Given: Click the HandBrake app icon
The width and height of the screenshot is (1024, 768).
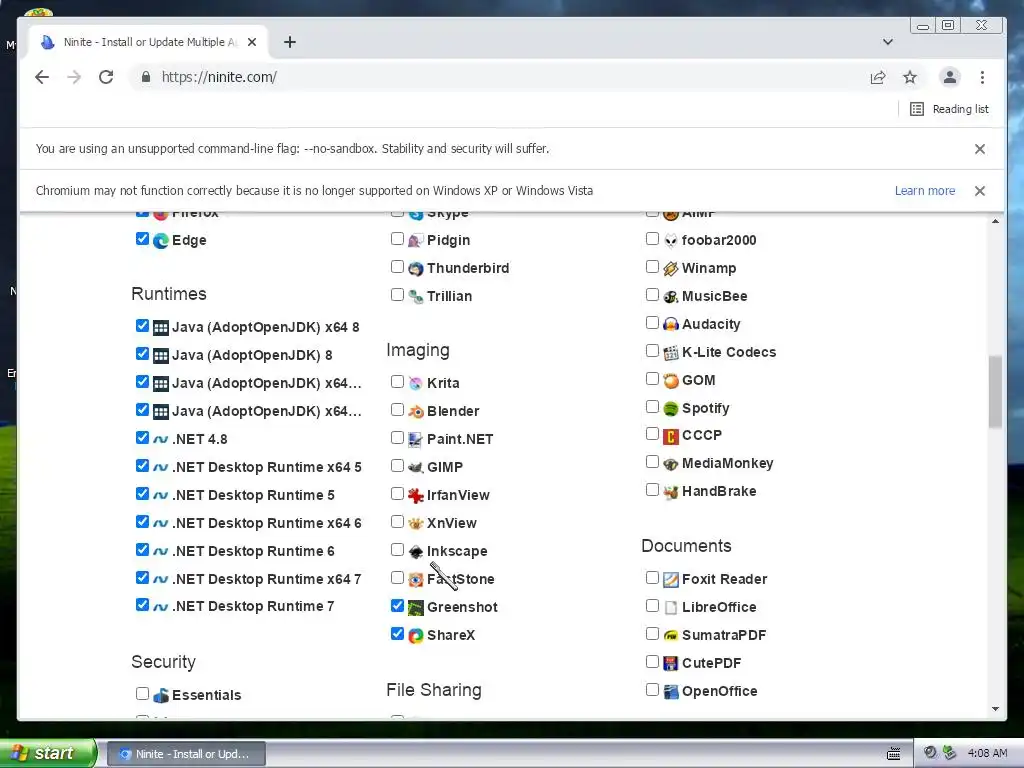Looking at the screenshot, I should pyautogui.click(x=671, y=492).
